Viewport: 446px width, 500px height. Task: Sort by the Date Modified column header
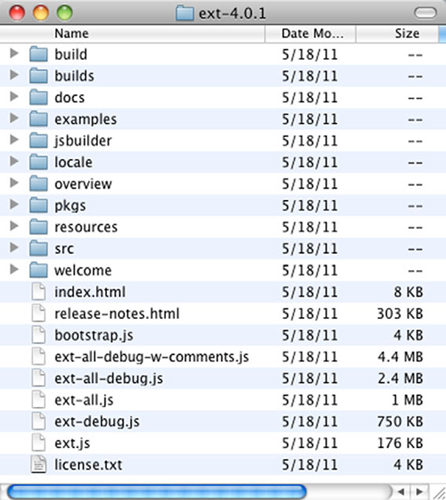coord(311,34)
